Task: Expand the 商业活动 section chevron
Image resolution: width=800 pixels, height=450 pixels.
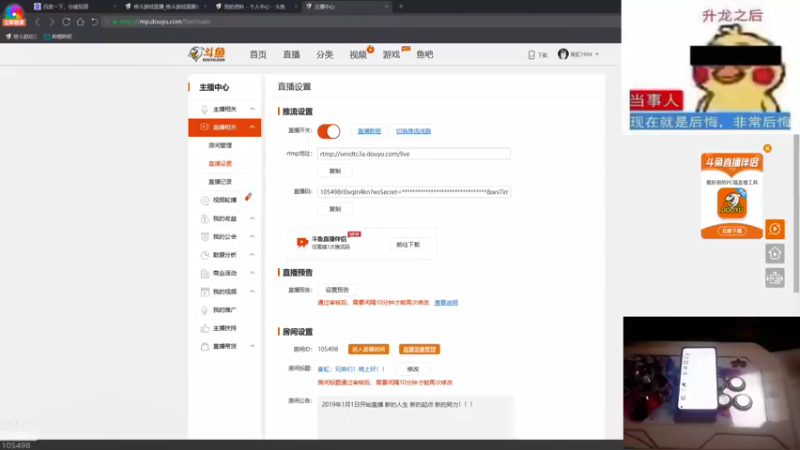Action: point(252,273)
